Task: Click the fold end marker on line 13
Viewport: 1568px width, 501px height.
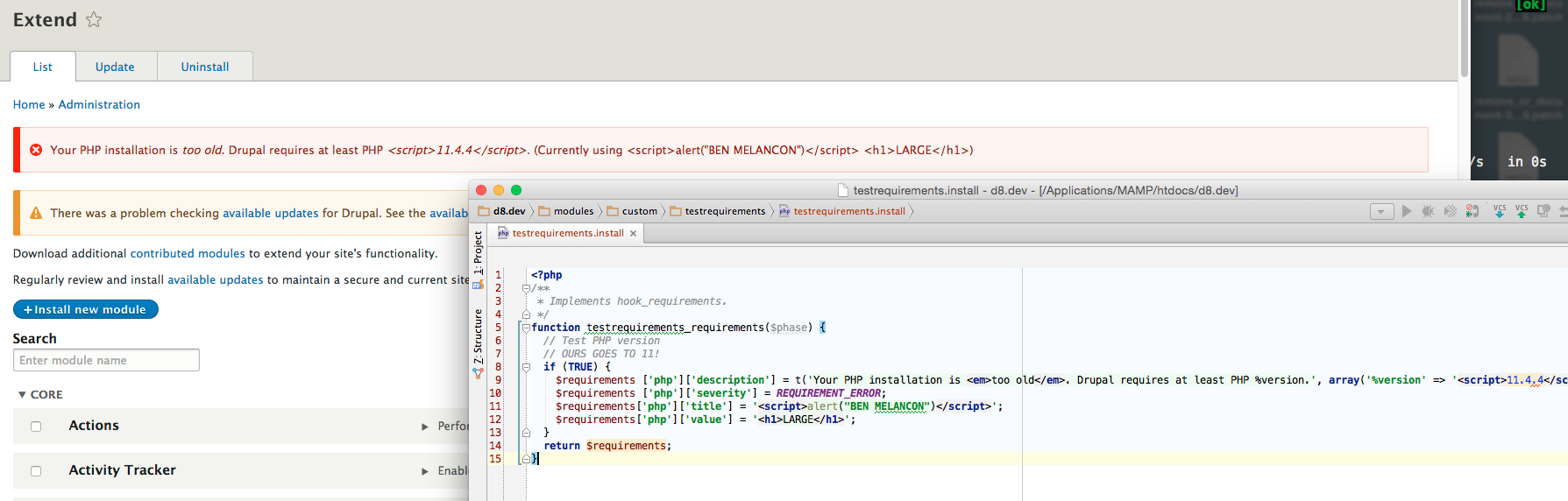Action: click(526, 433)
